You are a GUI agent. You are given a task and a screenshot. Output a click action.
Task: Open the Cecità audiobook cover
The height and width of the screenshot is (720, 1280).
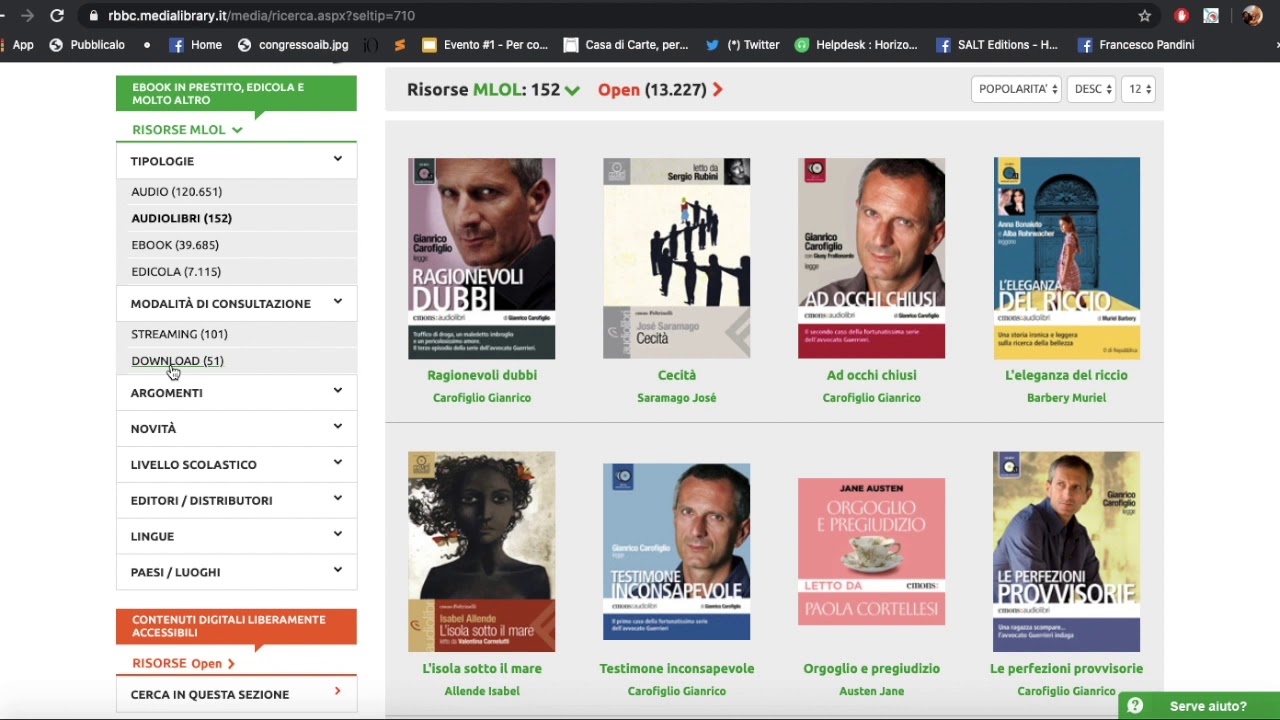click(x=676, y=258)
